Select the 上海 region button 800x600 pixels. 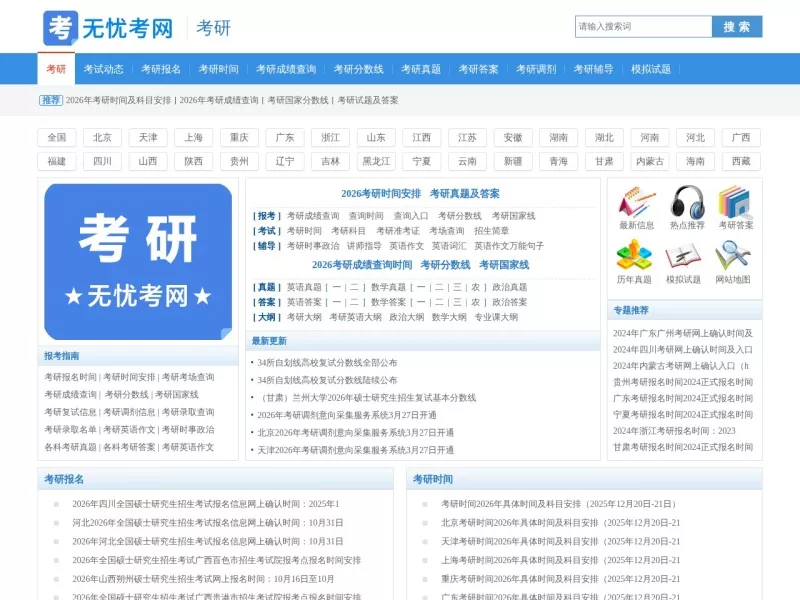point(193,138)
